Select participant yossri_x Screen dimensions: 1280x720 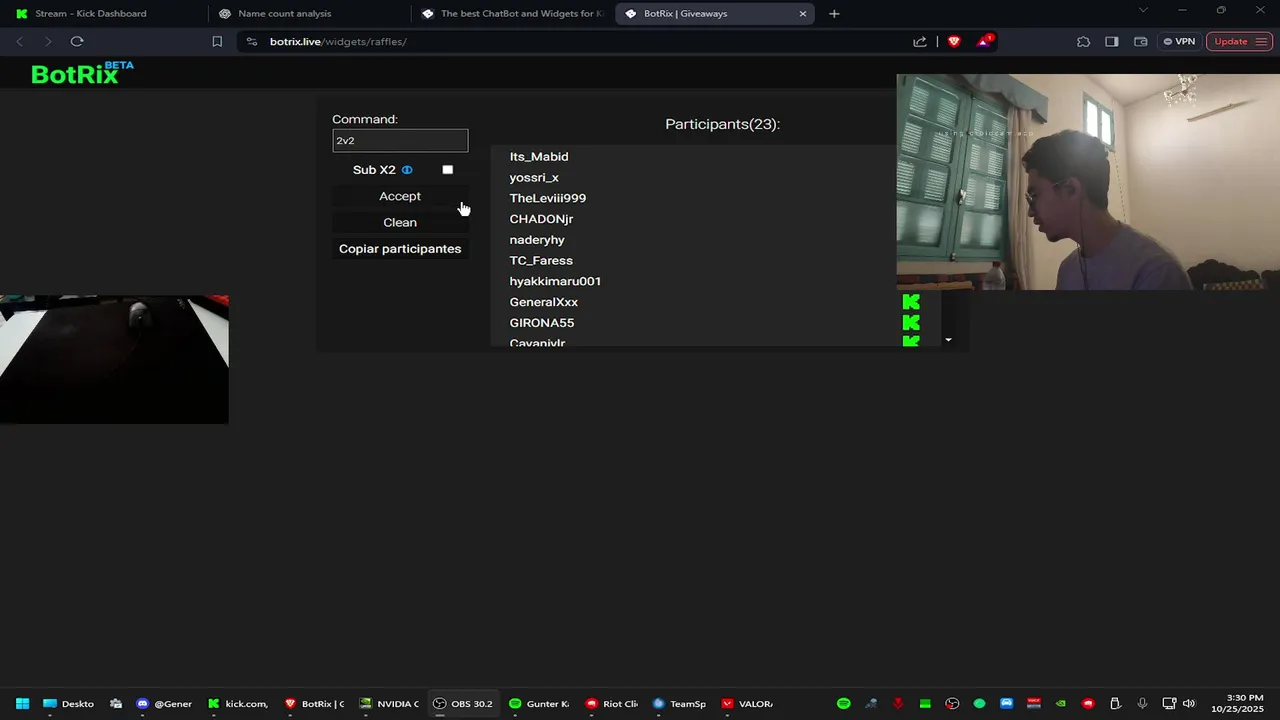point(534,178)
